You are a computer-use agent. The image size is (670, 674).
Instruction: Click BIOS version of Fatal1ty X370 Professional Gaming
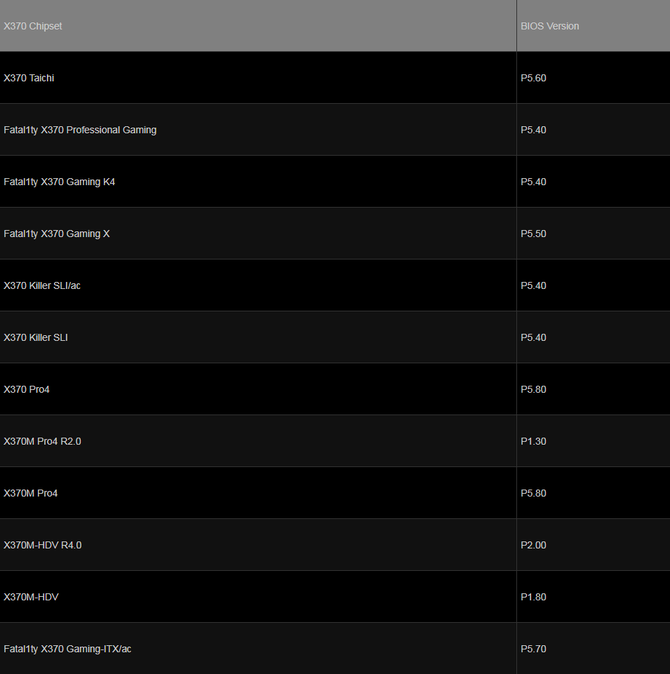[533, 130]
